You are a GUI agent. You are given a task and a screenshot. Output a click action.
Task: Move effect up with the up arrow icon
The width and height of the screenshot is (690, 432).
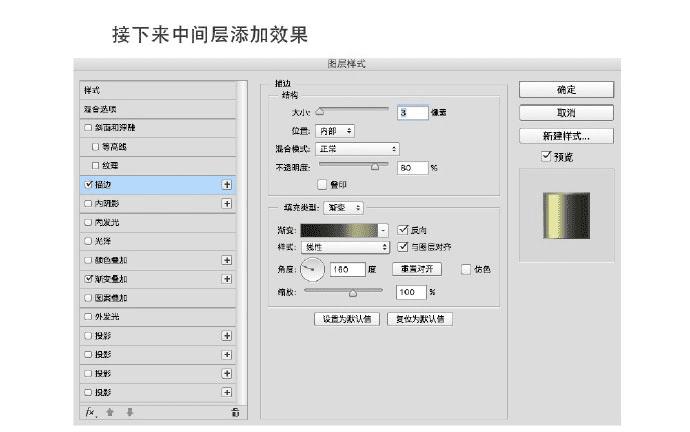pyautogui.click(x=110, y=413)
